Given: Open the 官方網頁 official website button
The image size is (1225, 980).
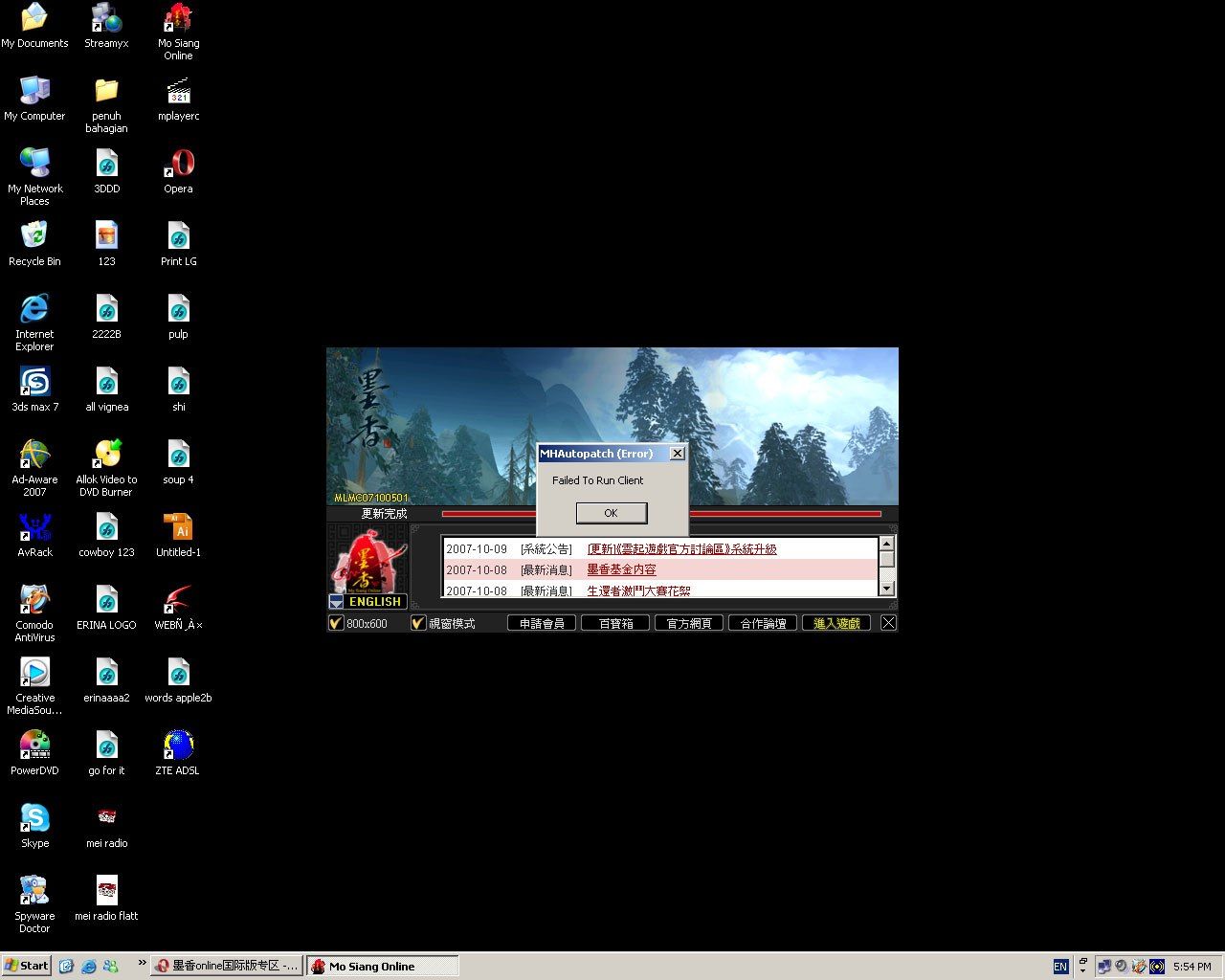Looking at the screenshot, I should pos(689,623).
